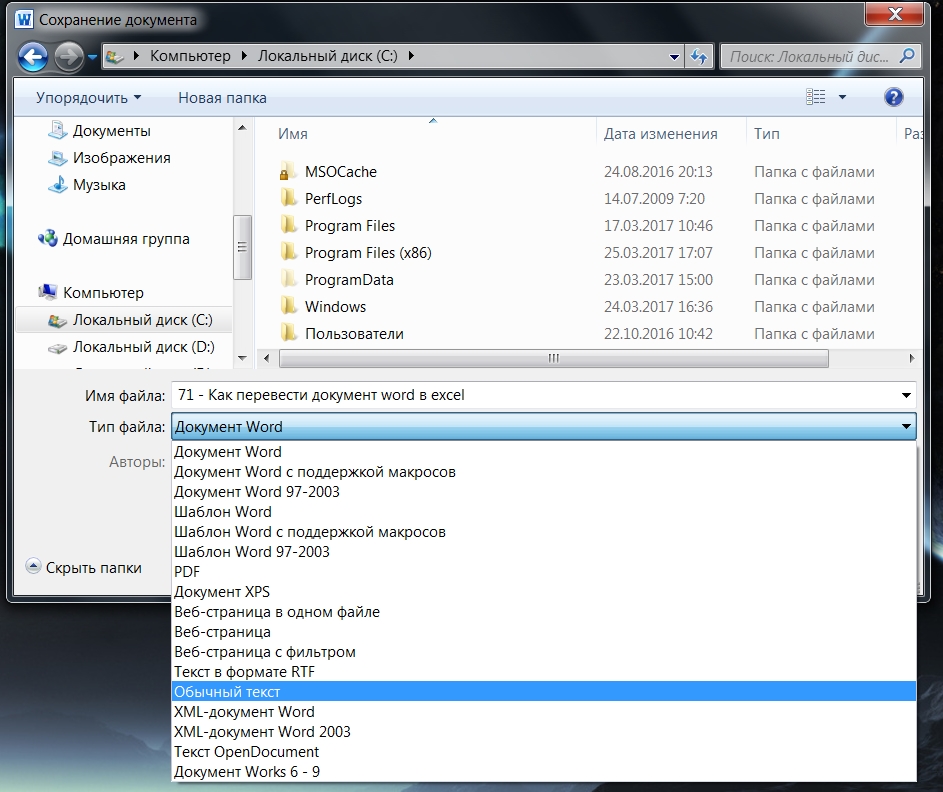This screenshot has height=792, width=943.
Task: Open the view options icon
Action: click(816, 97)
